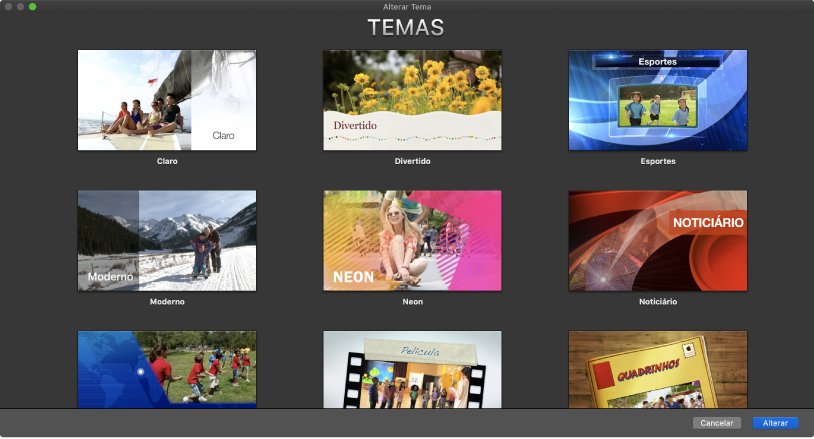Click the Claro caption below its thumbnail

click(x=167, y=161)
